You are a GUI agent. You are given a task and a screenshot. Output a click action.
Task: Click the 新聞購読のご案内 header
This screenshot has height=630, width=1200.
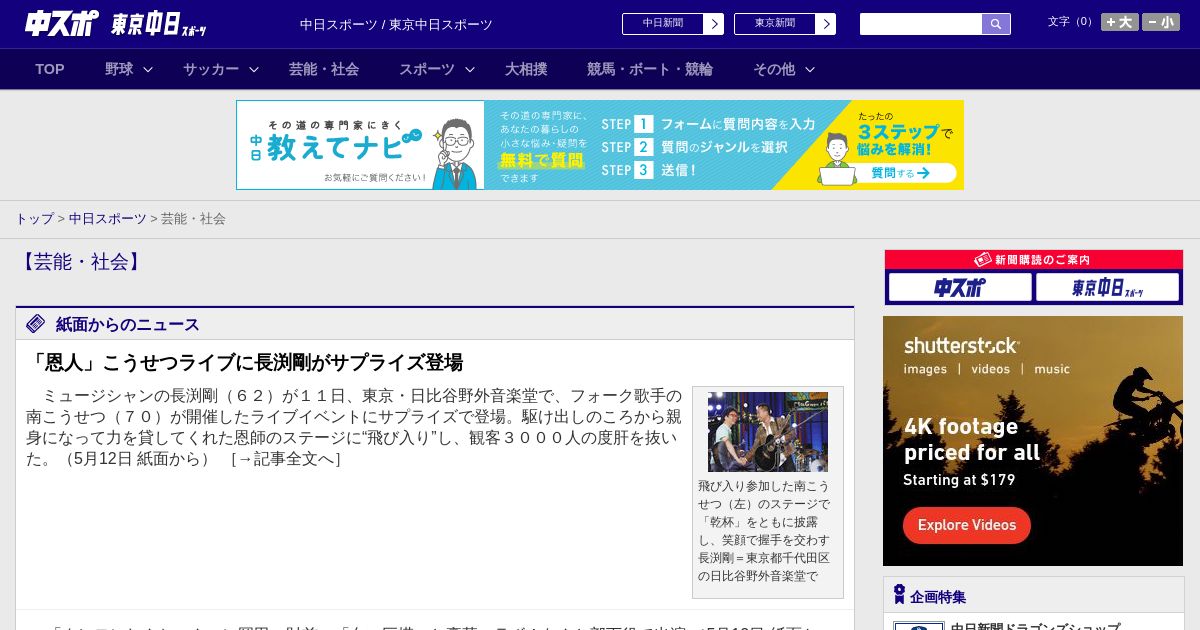(1033, 259)
